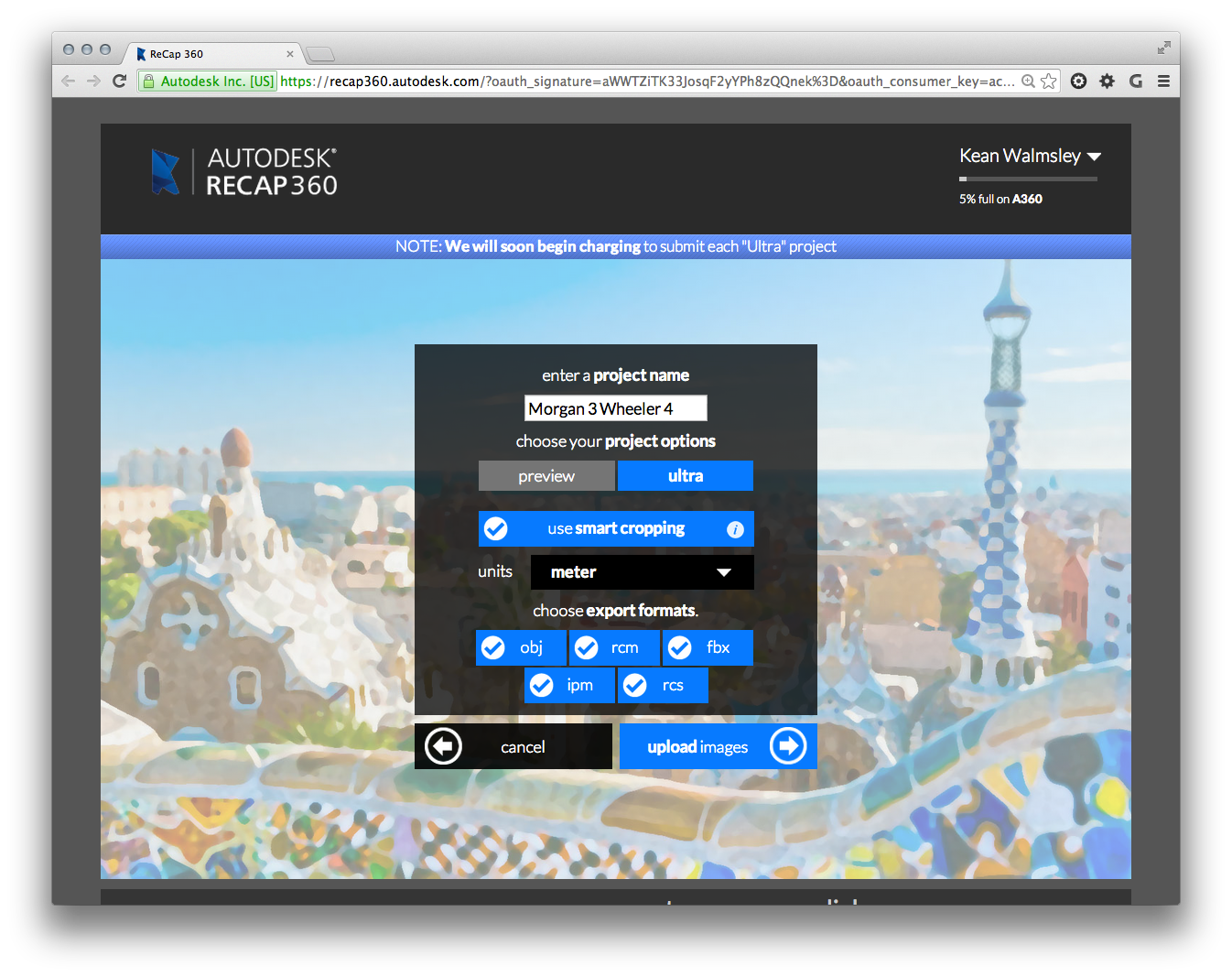1232x977 pixels.
Task: Click the Autodesk ReCap 360 logo
Action: pos(244,172)
